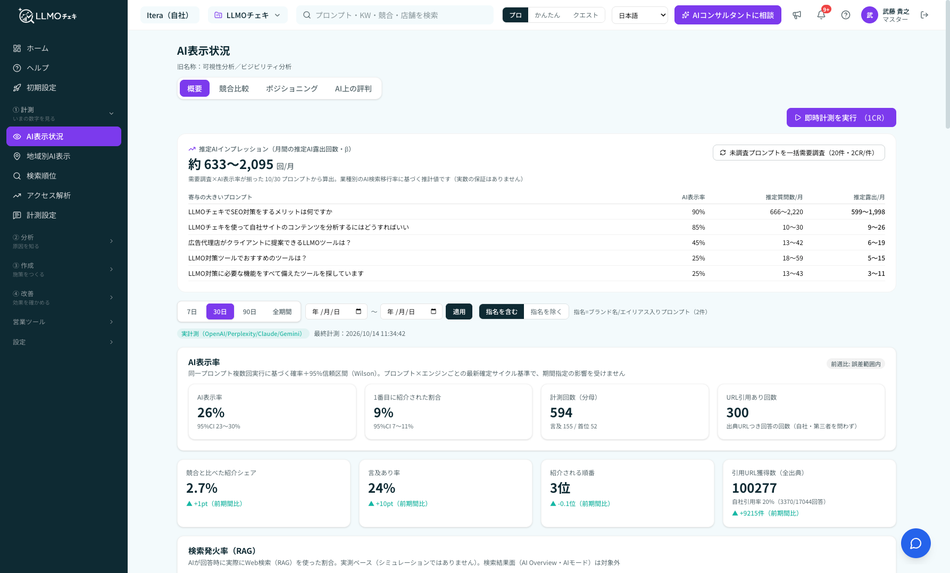The image size is (950, 573).
Task: Open the 日本語 language dropdown
Action: click(640, 15)
